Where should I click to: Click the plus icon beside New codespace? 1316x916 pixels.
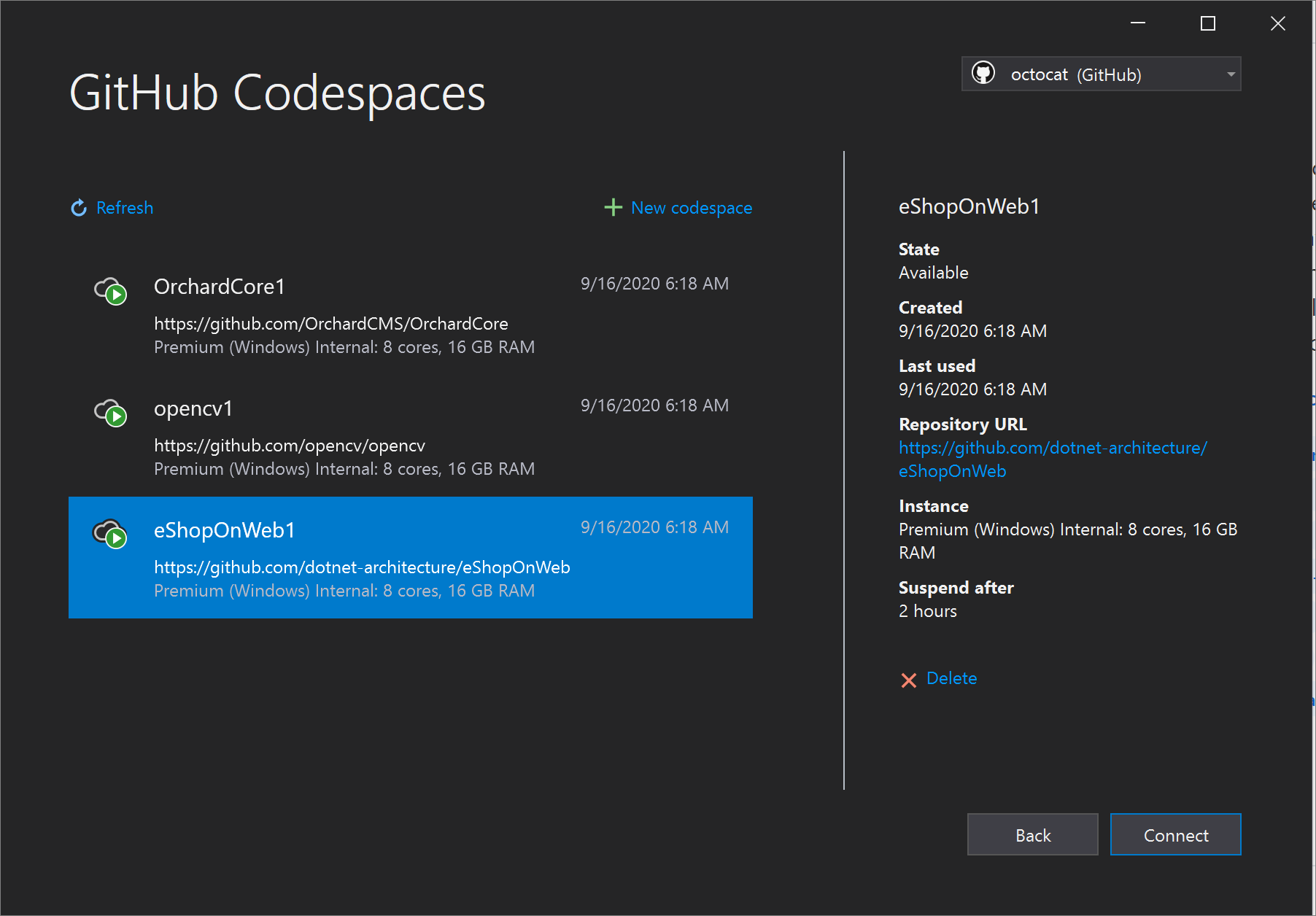click(x=612, y=207)
